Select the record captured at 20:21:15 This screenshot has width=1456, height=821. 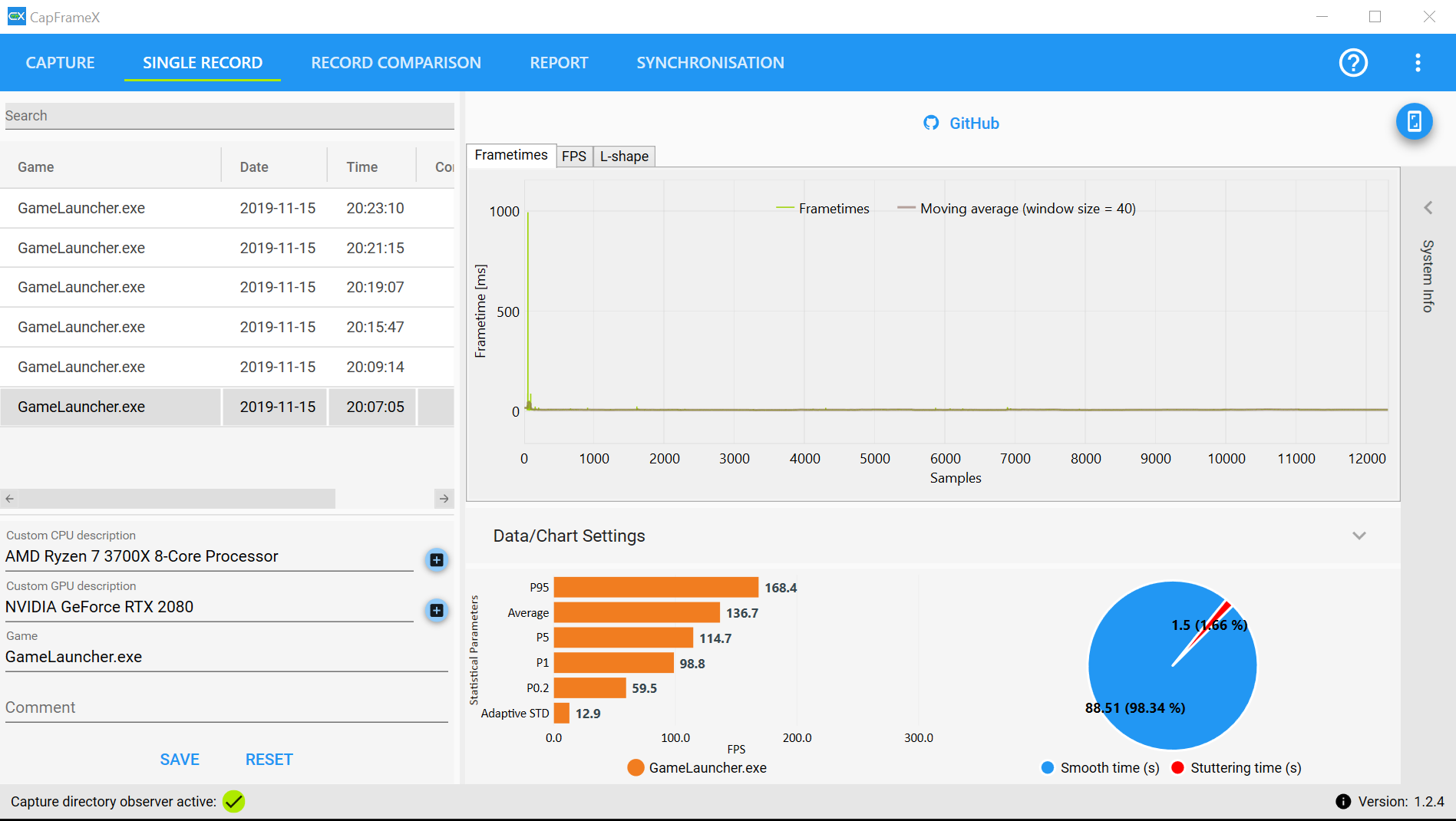pyautogui.click(x=227, y=248)
